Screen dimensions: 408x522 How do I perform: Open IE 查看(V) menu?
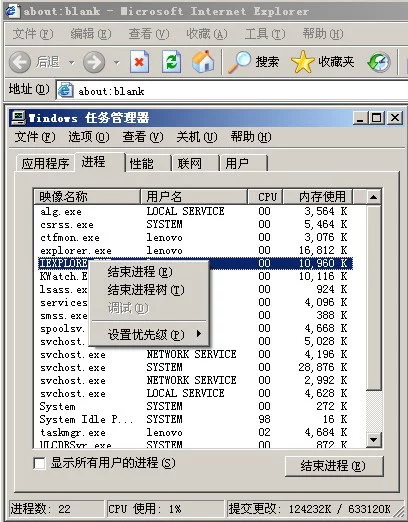pos(149,34)
